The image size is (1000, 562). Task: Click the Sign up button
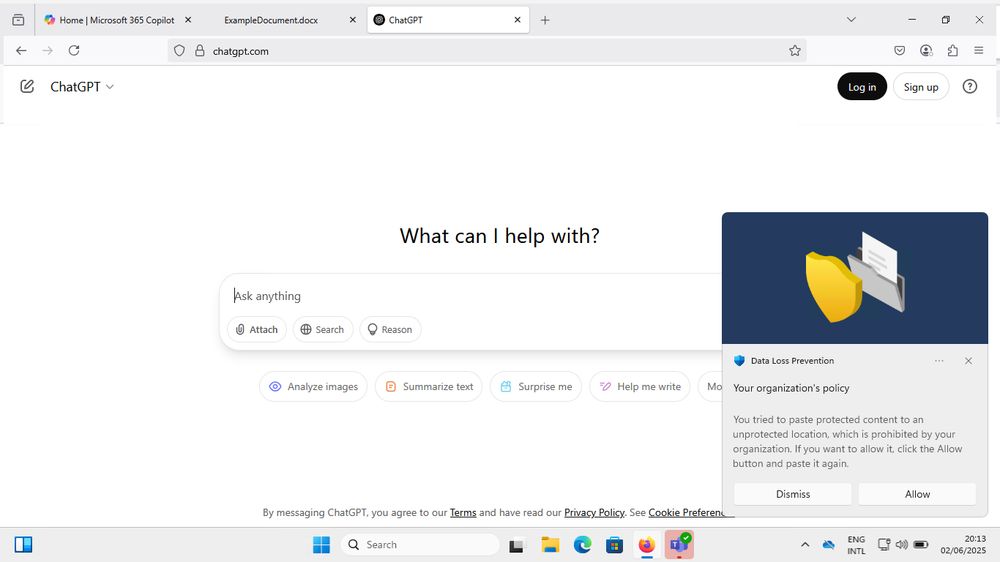coord(920,87)
